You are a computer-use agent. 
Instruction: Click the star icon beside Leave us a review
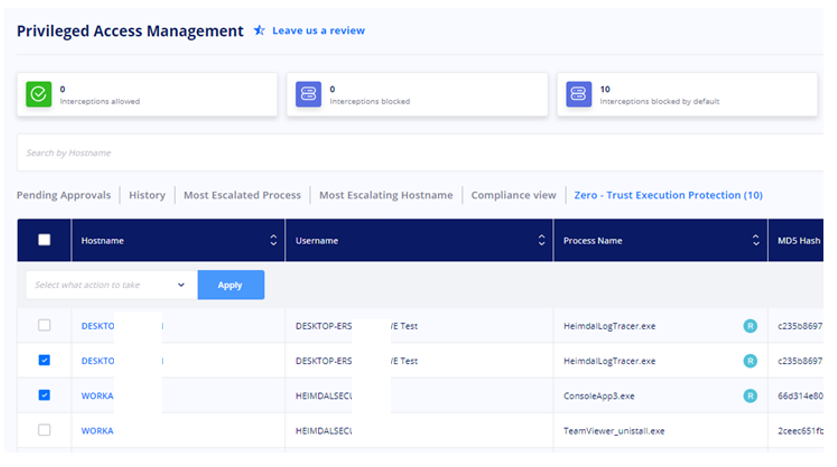point(259,30)
